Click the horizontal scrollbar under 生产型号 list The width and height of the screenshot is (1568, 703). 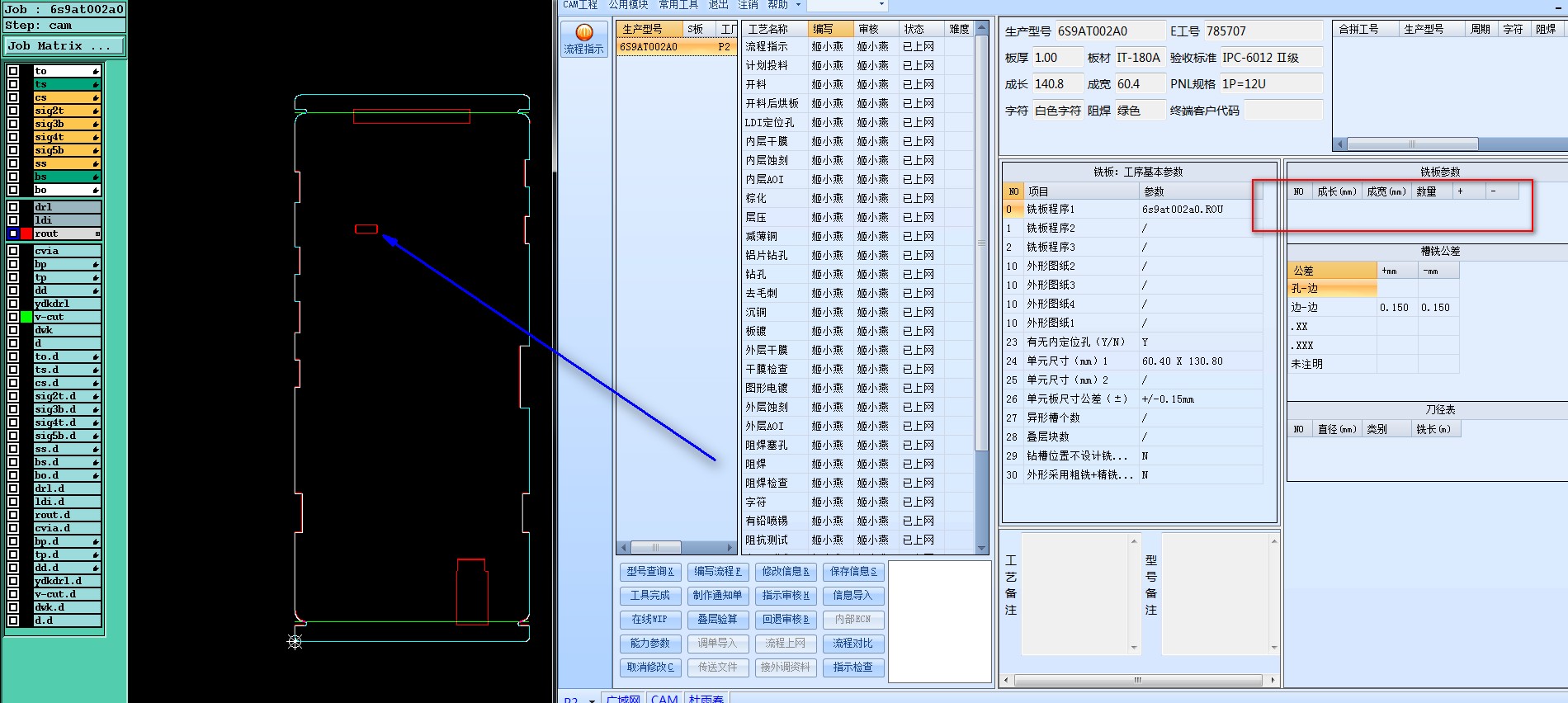click(x=676, y=547)
